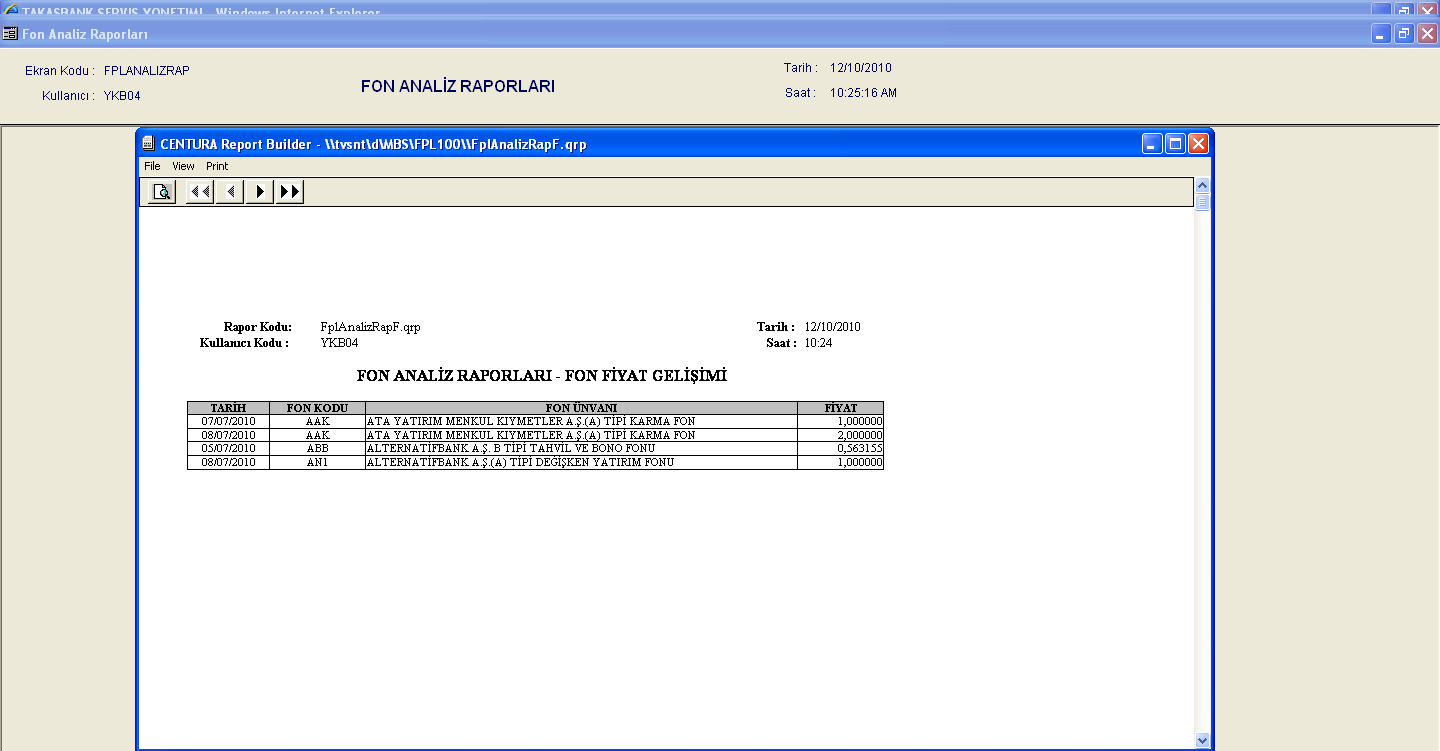Restore the Fon Analiz Raporları window
Image resolution: width=1440 pixels, height=751 pixels.
(1404, 34)
